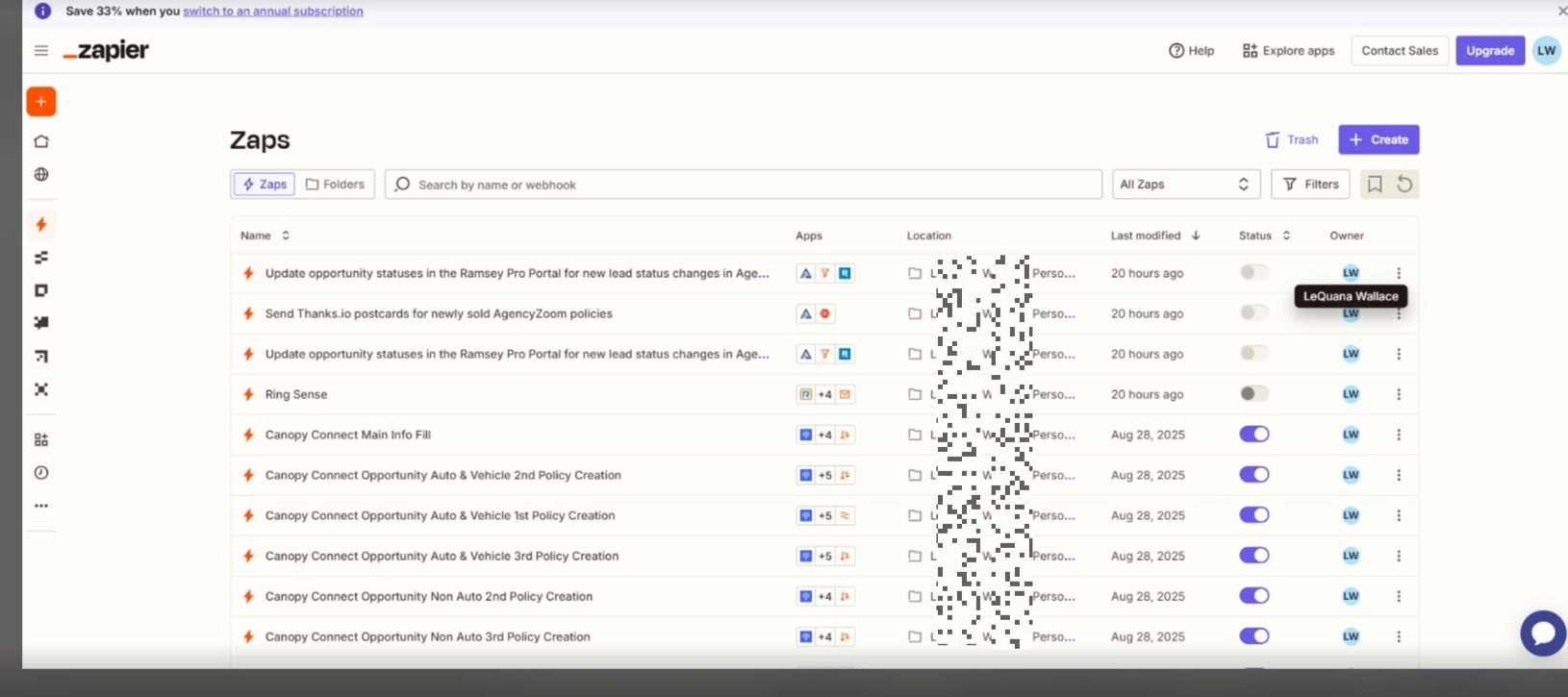Click the refresh icon beside the bookmark
The width and height of the screenshot is (1568, 697).
pyautogui.click(x=1404, y=185)
